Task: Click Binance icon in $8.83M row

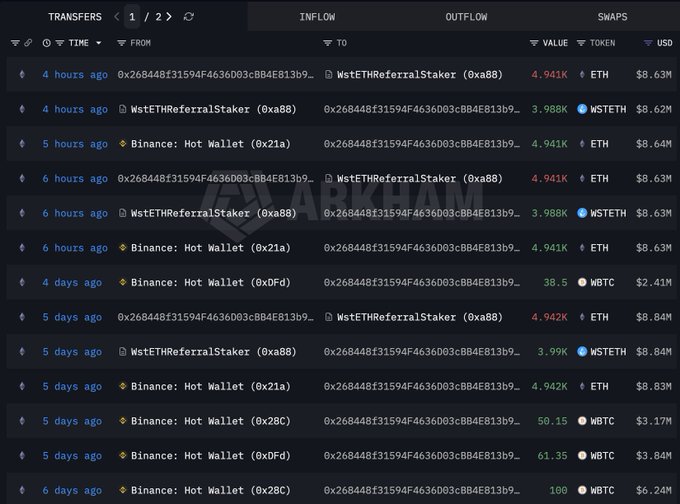Action: pyautogui.click(x=123, y=386)
